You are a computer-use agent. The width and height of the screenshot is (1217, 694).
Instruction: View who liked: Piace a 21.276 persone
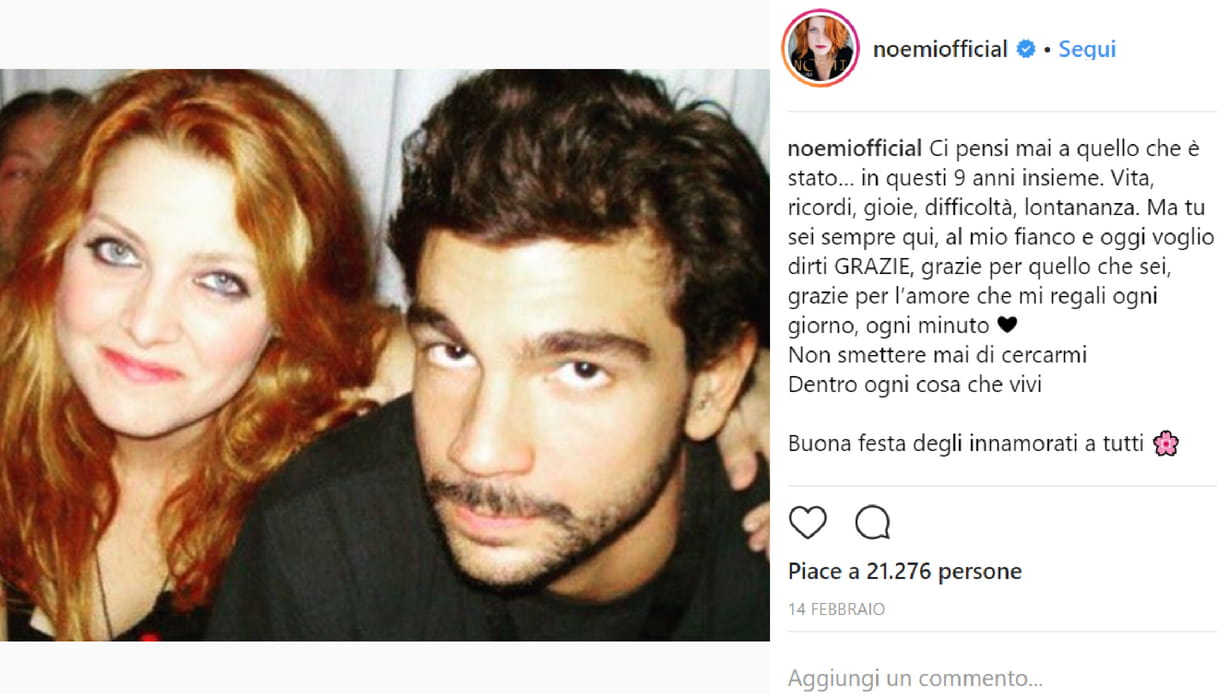[x=904, y=571]
